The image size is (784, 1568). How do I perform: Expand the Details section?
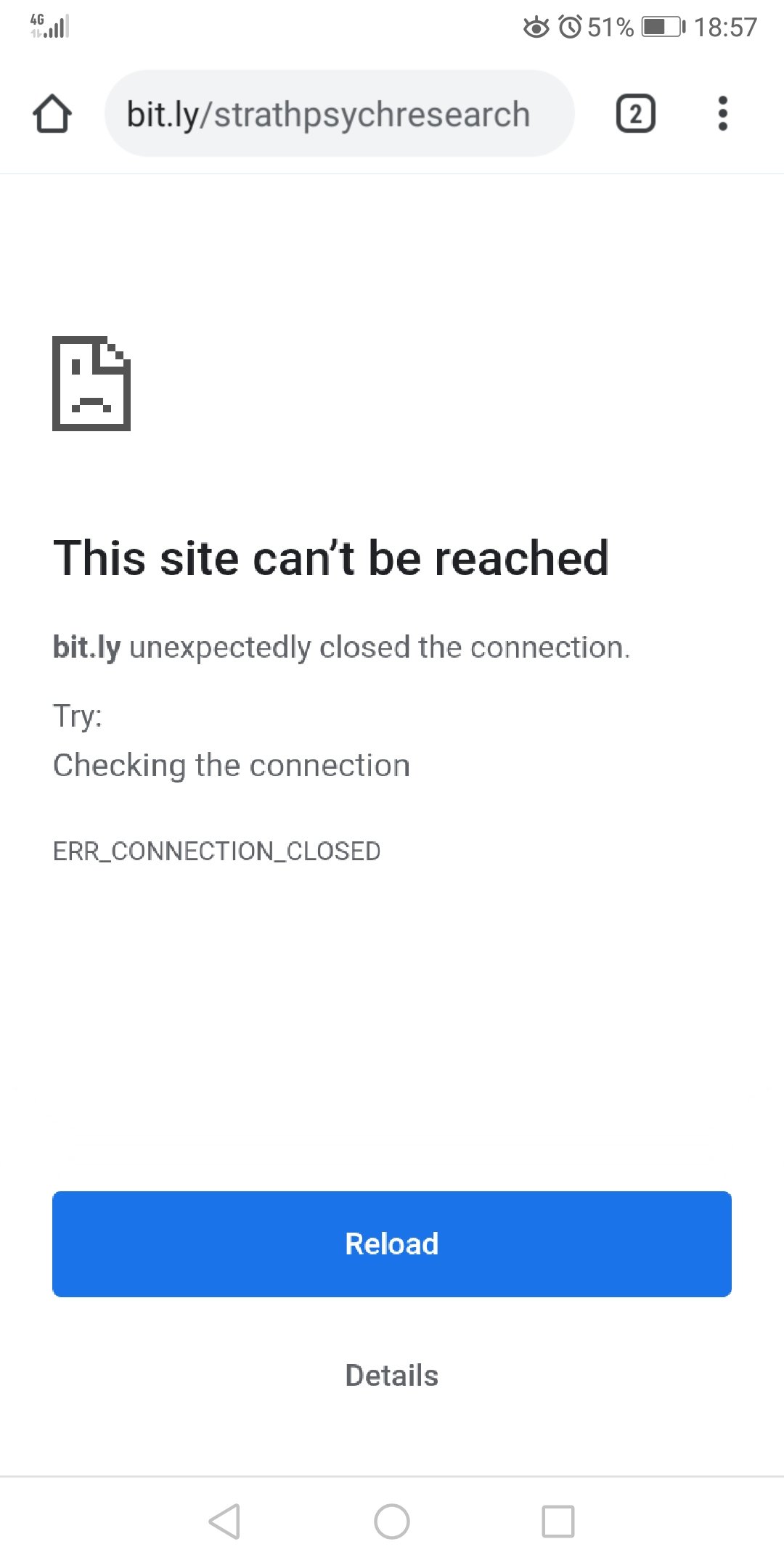point(392,1376)
